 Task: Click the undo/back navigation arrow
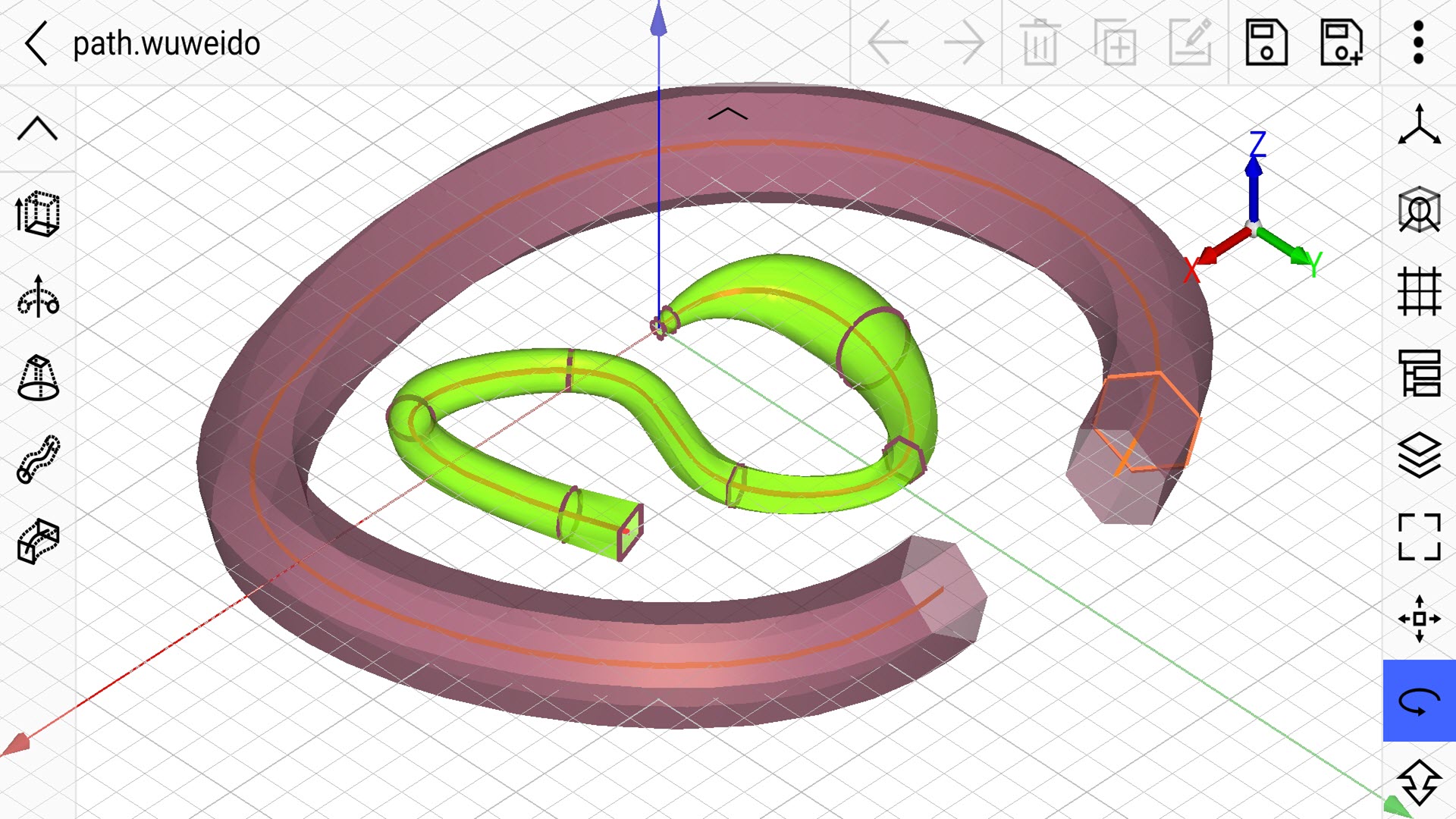click(x=886, y=40)
